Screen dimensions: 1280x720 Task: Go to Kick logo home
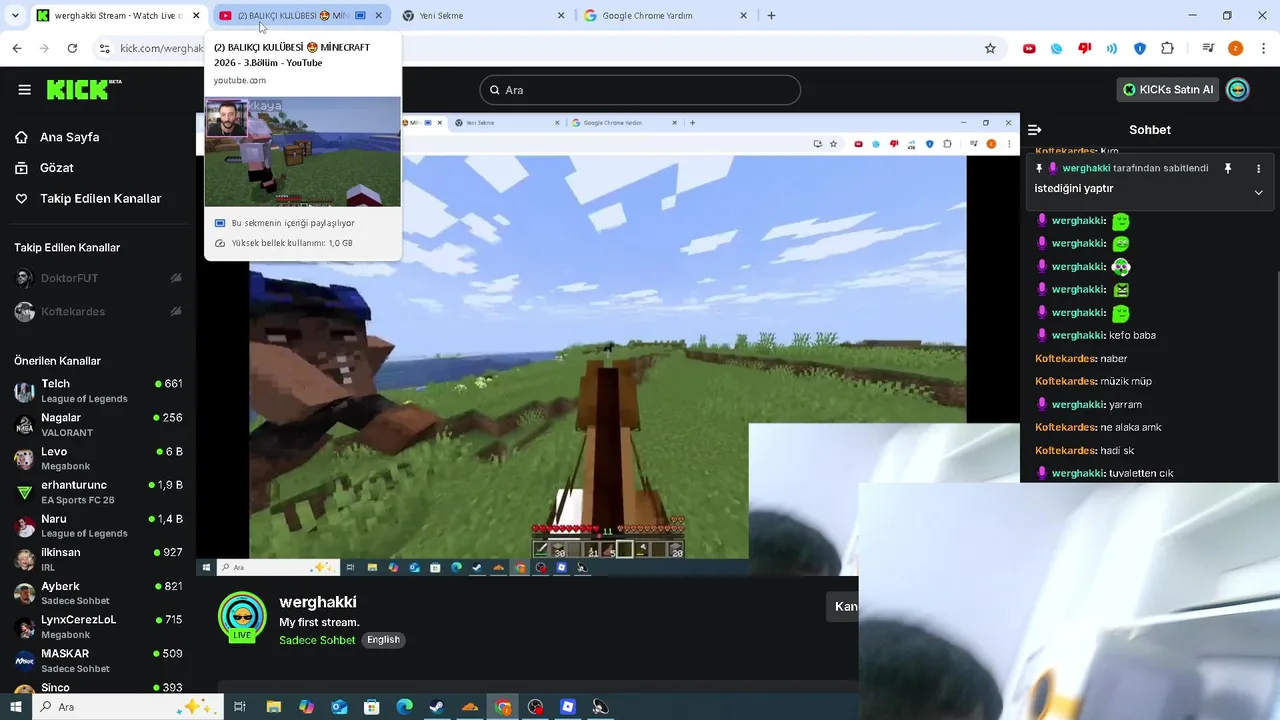click(x=84, y=90)
